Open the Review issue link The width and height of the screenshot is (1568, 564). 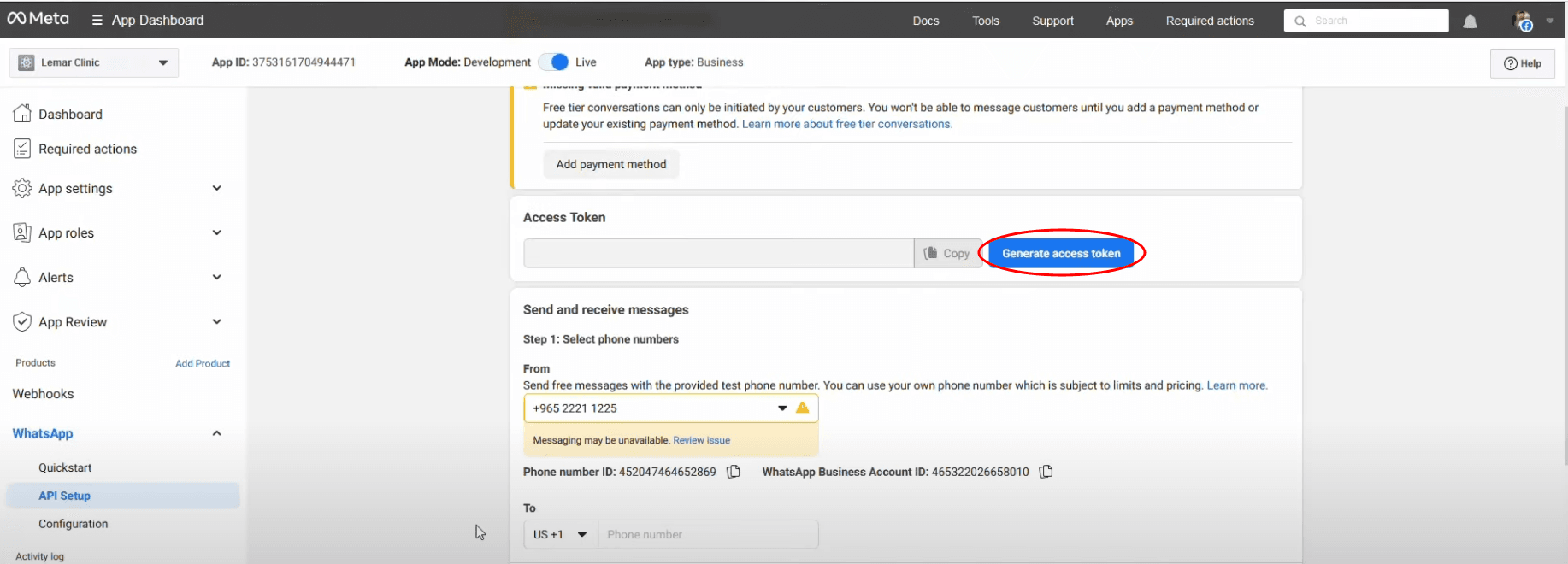[701, 440]
